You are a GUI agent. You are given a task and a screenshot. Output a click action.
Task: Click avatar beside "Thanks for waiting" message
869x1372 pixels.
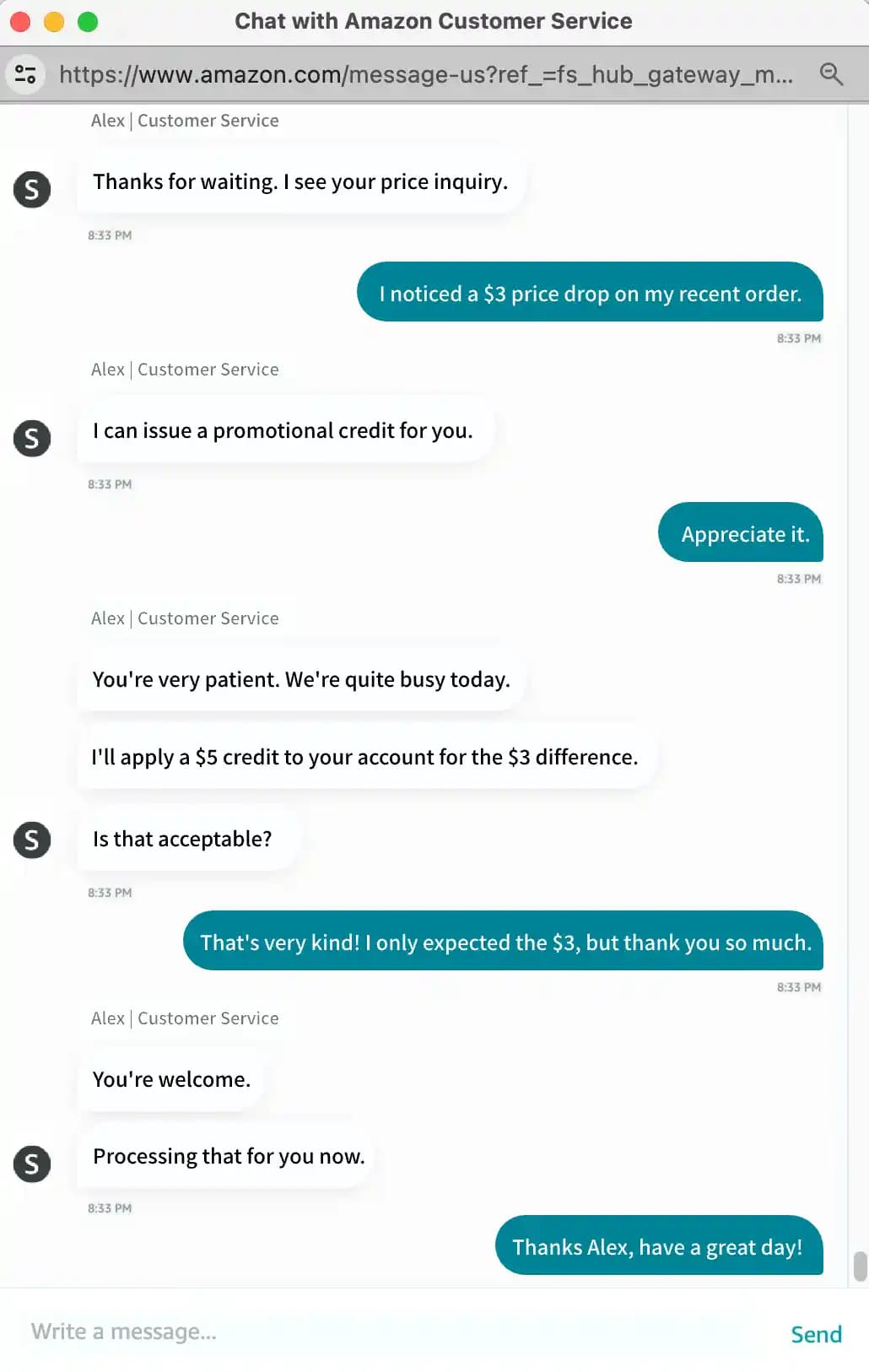[32, 189]
